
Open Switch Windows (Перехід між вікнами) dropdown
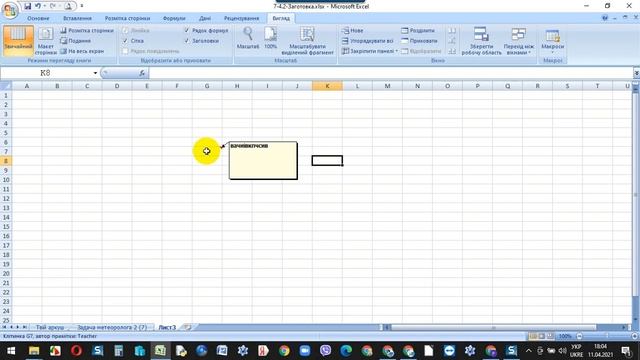pyautogui.click(x=518, y=40)
